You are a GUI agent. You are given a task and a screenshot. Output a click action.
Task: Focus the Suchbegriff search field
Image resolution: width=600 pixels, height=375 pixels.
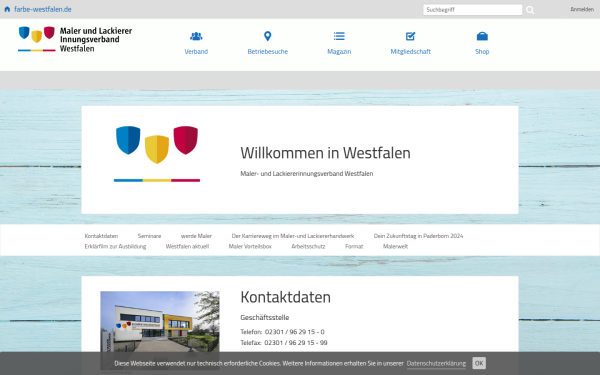[x=472, y=10]
